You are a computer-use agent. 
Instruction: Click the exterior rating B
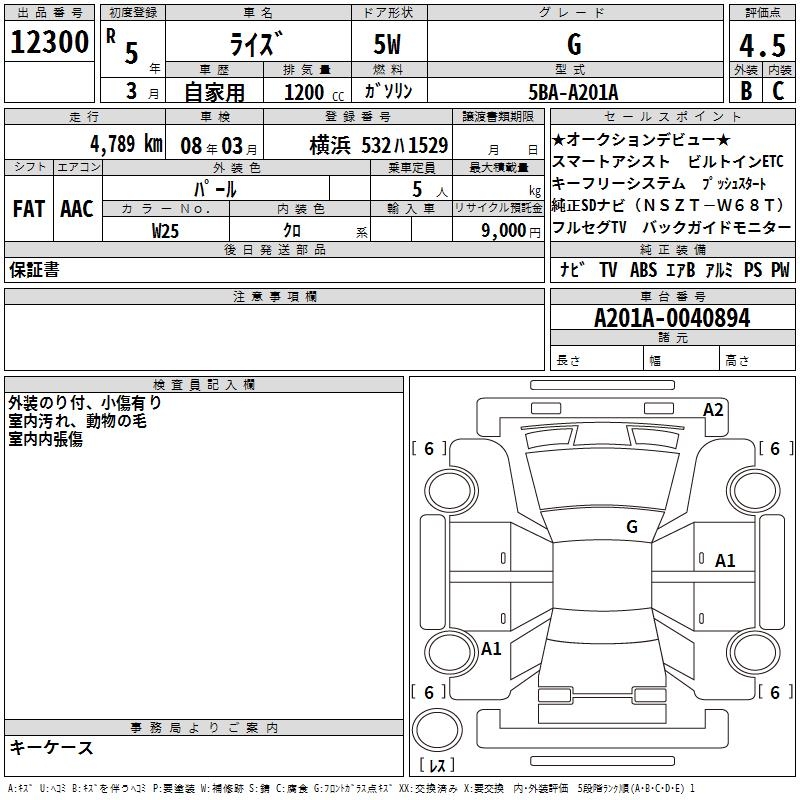[746, 90]
